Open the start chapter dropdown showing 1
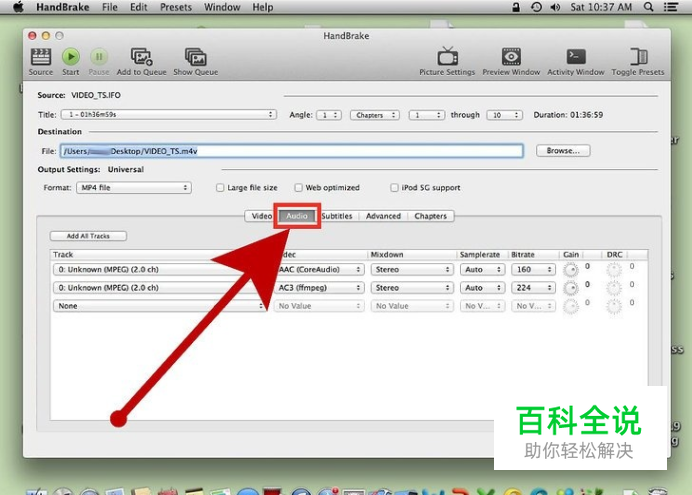The width and height of the screenshot is (692, 495). pos(426,115)
